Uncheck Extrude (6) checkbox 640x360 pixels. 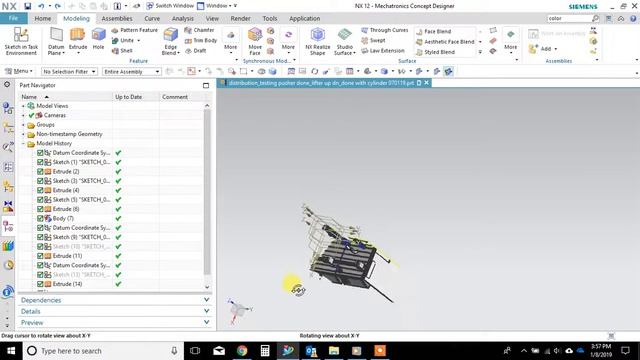point(40,209)
